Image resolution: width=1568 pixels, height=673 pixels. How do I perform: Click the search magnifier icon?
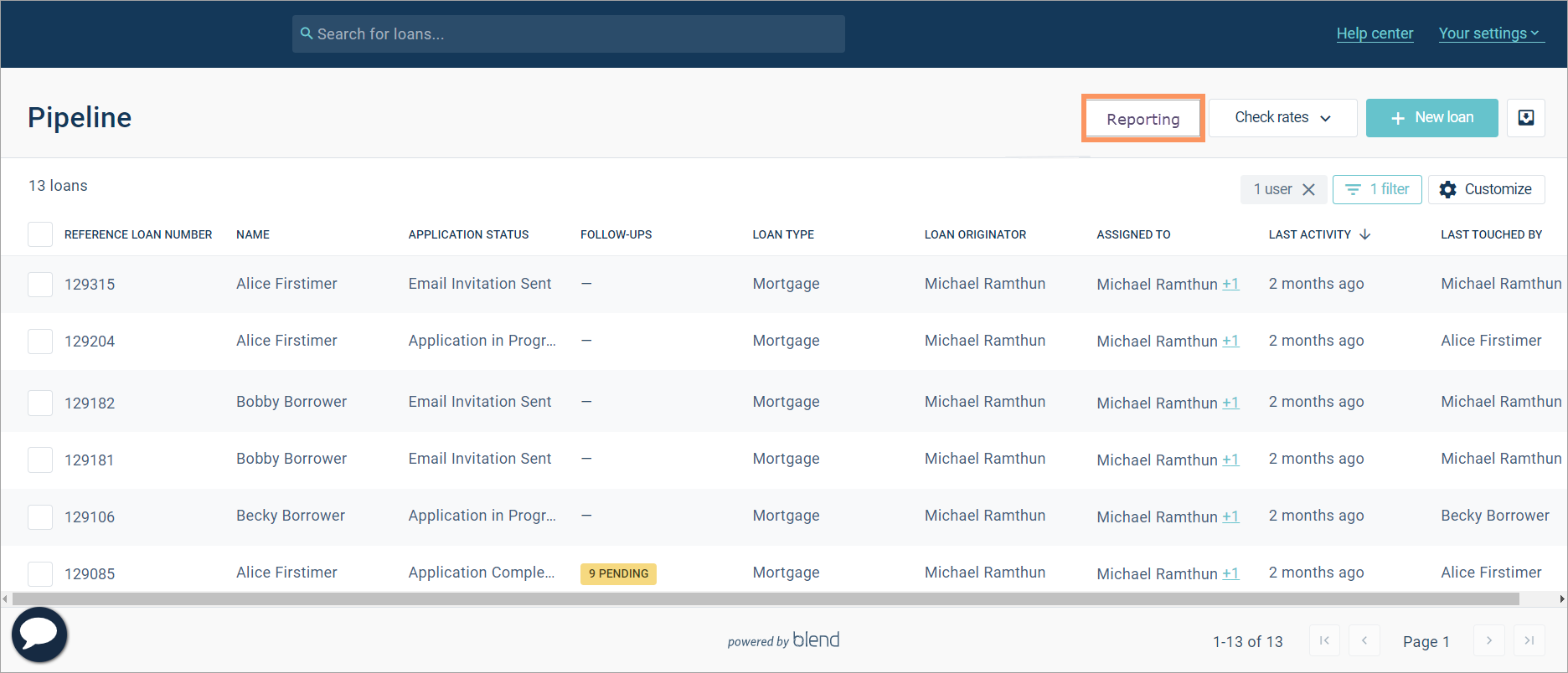307,33
